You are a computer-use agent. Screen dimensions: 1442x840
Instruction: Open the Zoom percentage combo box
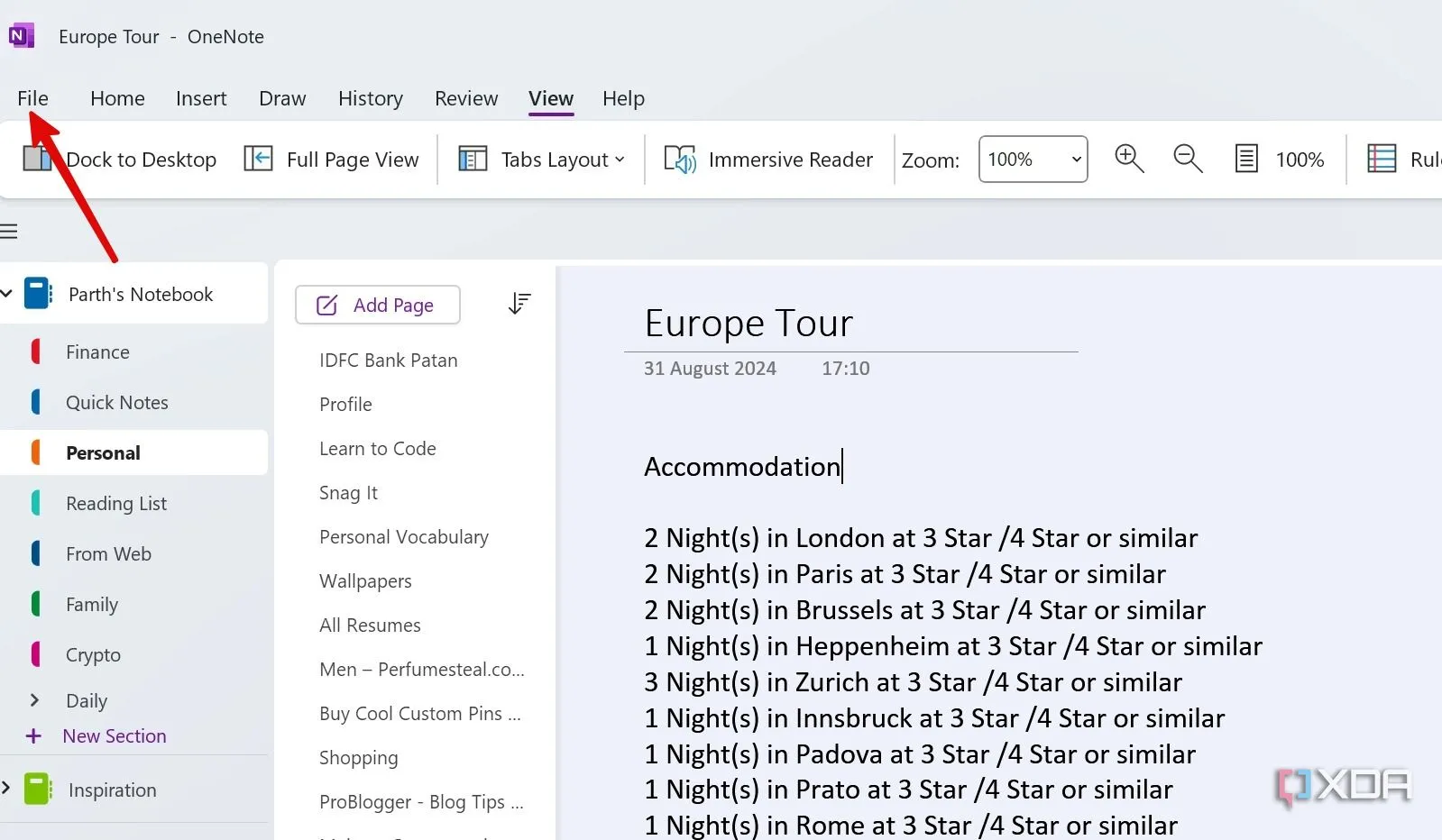pos(1033,160)
